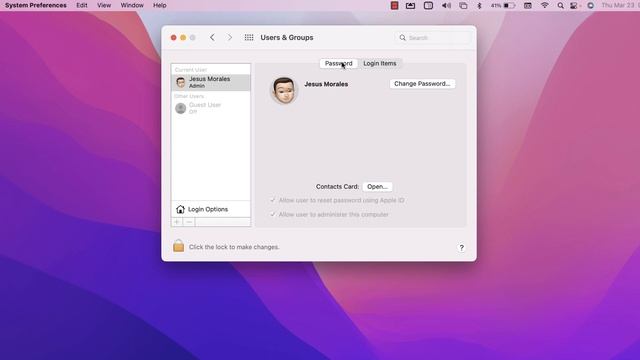Select Login Options in sidebar
This screenshot has width=640, height=360.
pos(211,209)
